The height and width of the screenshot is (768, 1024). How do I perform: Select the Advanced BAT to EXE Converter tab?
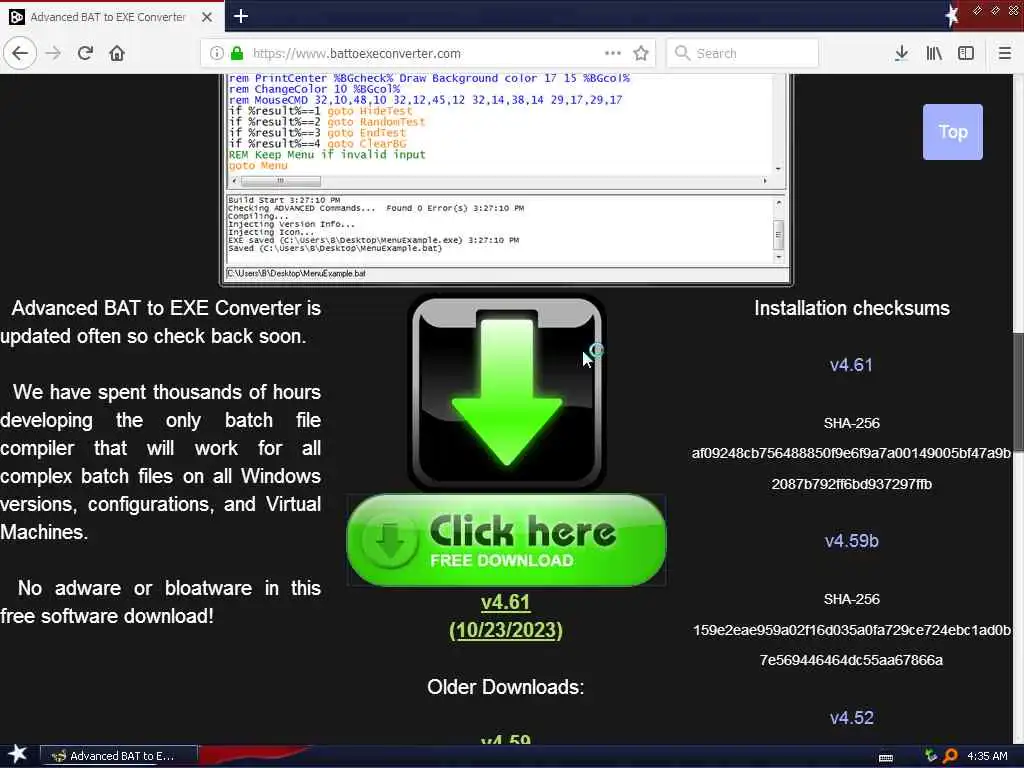[x=108, y=17]
